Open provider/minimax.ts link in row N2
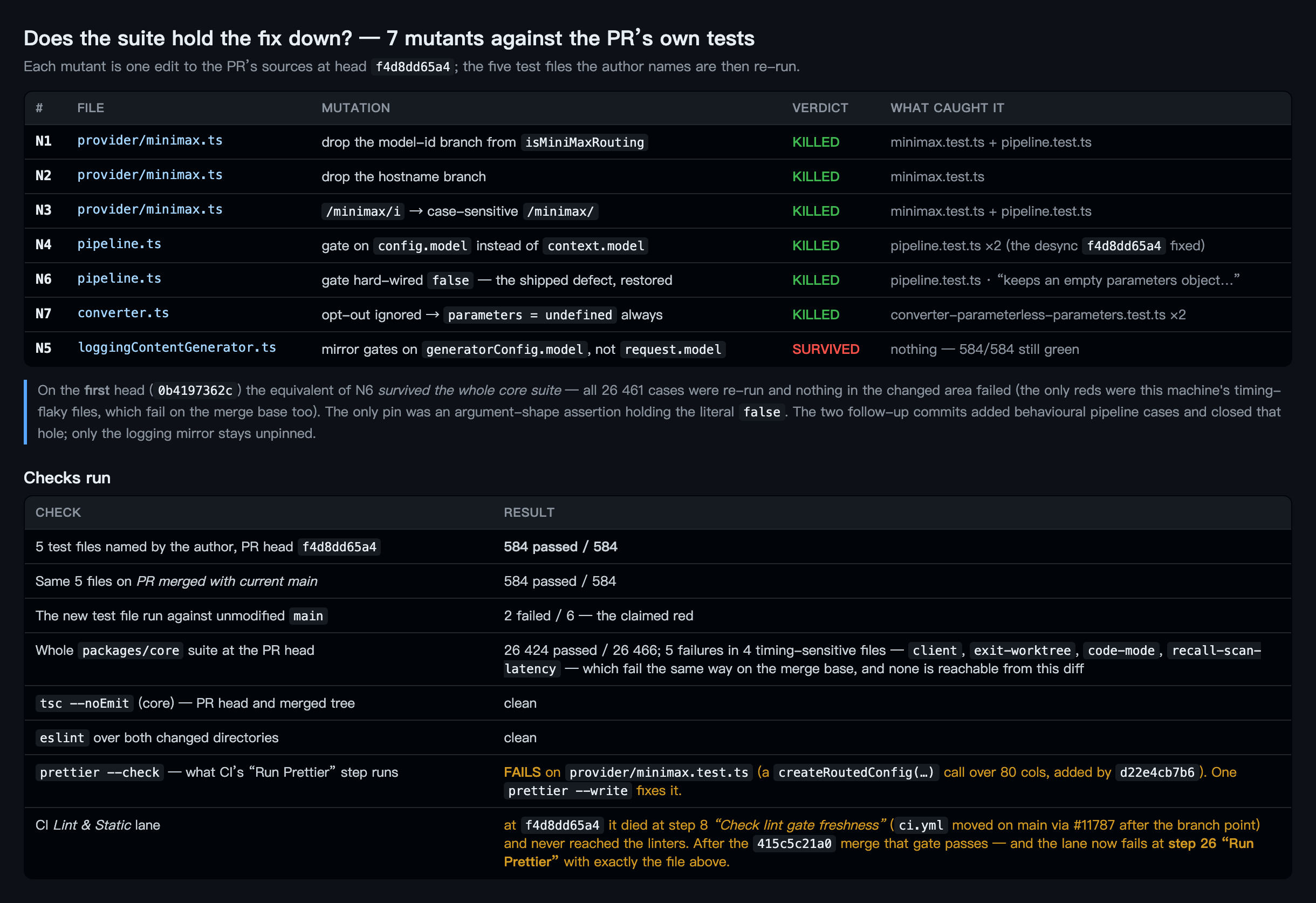The width and height of the screenshot is (1316, 903). click(149, 175)
